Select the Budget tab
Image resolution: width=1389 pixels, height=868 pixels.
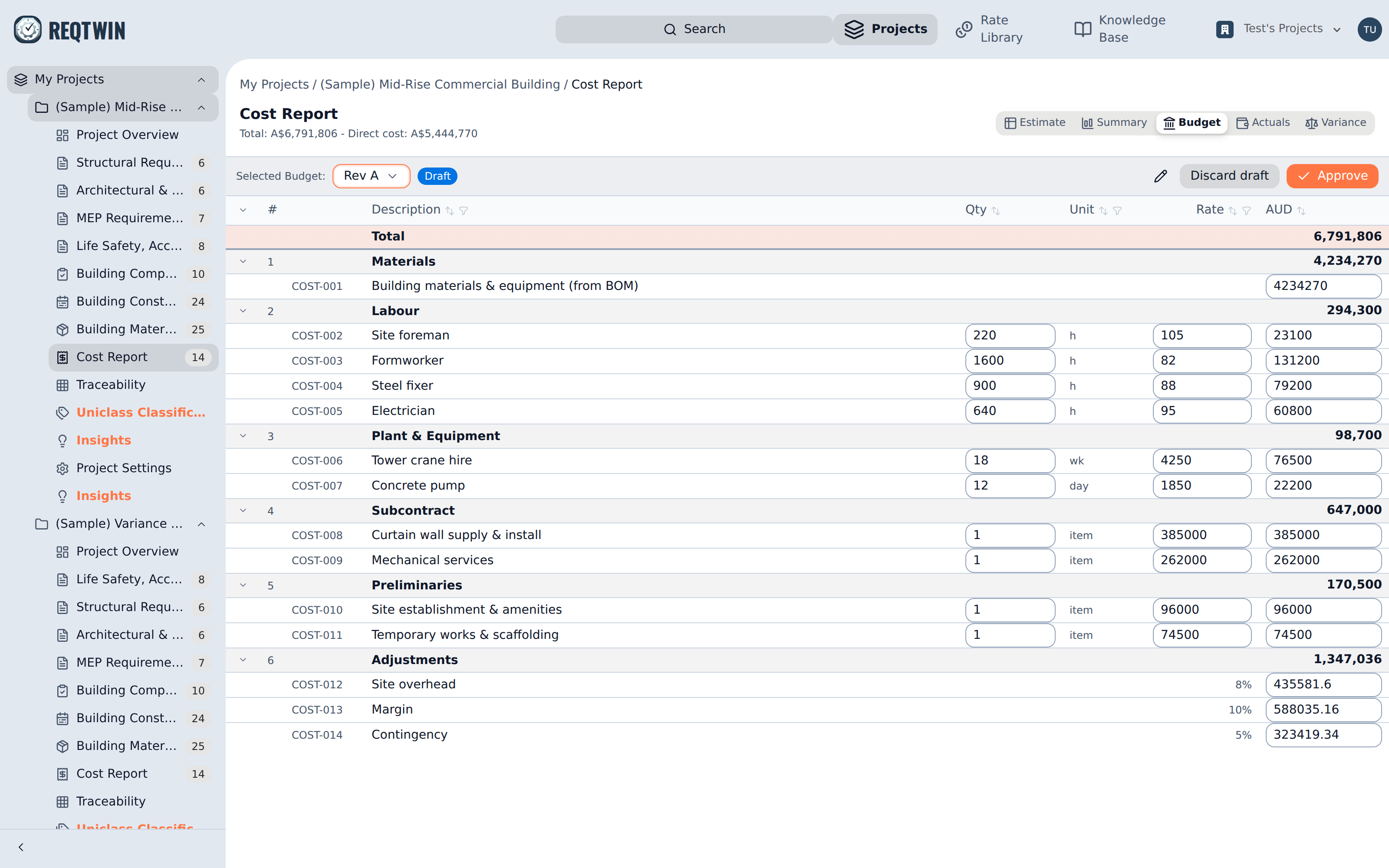(x=1192, y=123)
